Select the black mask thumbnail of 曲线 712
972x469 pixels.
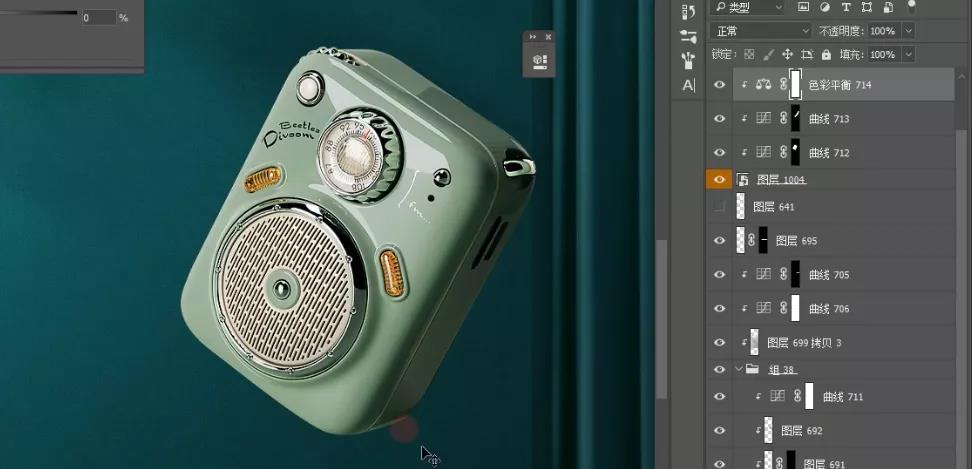795,152
